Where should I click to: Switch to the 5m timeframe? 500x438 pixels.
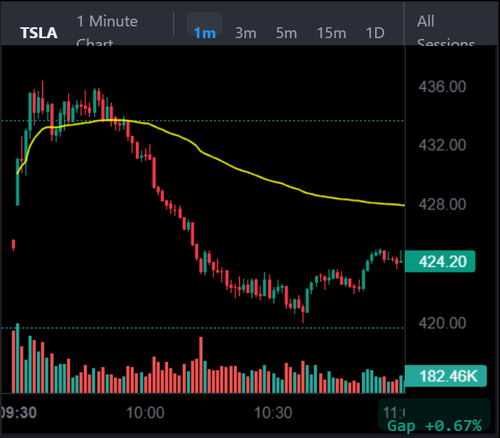pyautogui.click(x=286, y=33)
